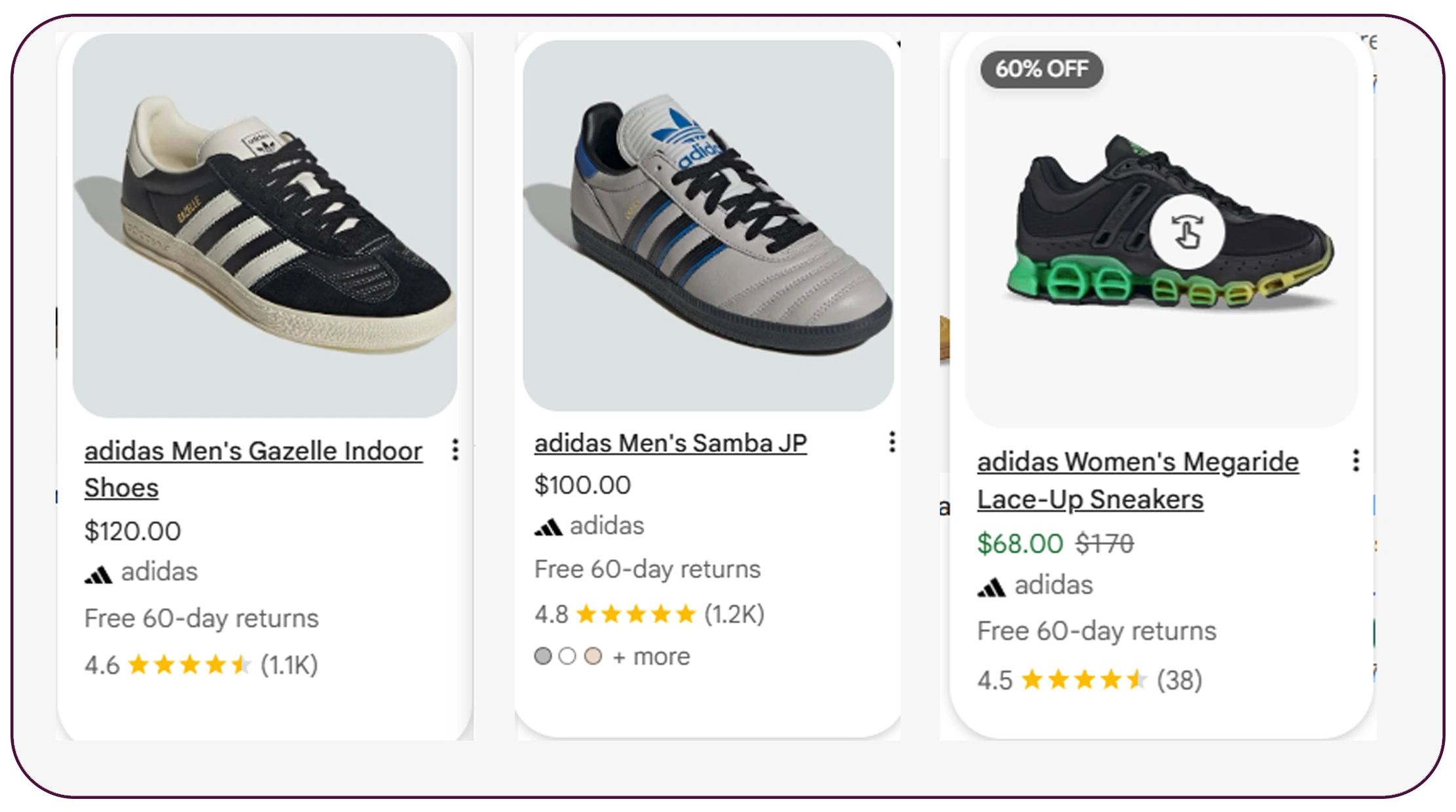Click the Samba JP shoe product image
Image resolution: width=1456 pixels, height=812 pixels.
(708, 226)
